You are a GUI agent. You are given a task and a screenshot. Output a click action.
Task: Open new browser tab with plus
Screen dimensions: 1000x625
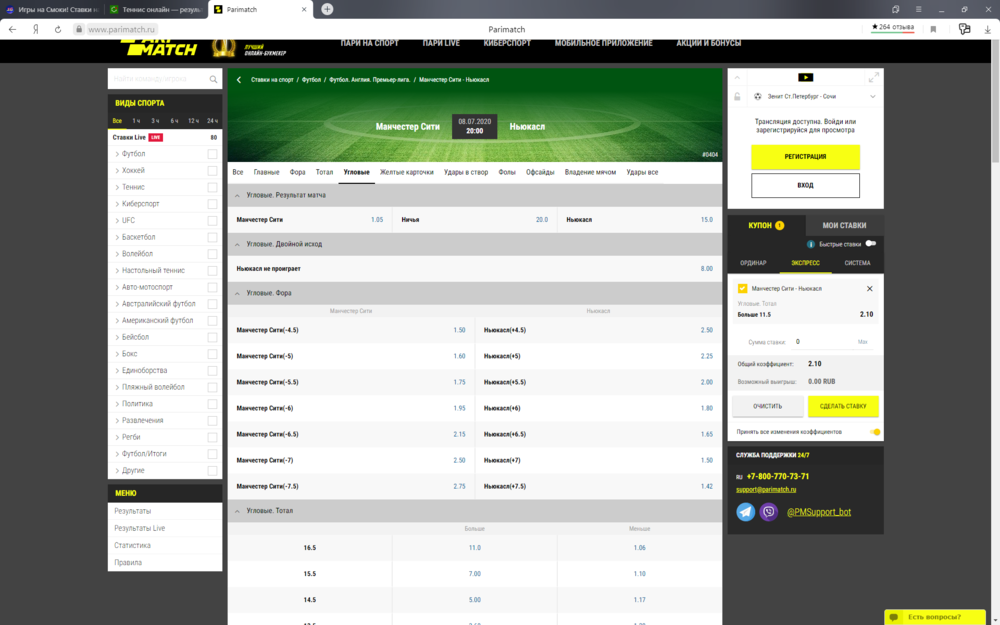(x=327, y=9)
